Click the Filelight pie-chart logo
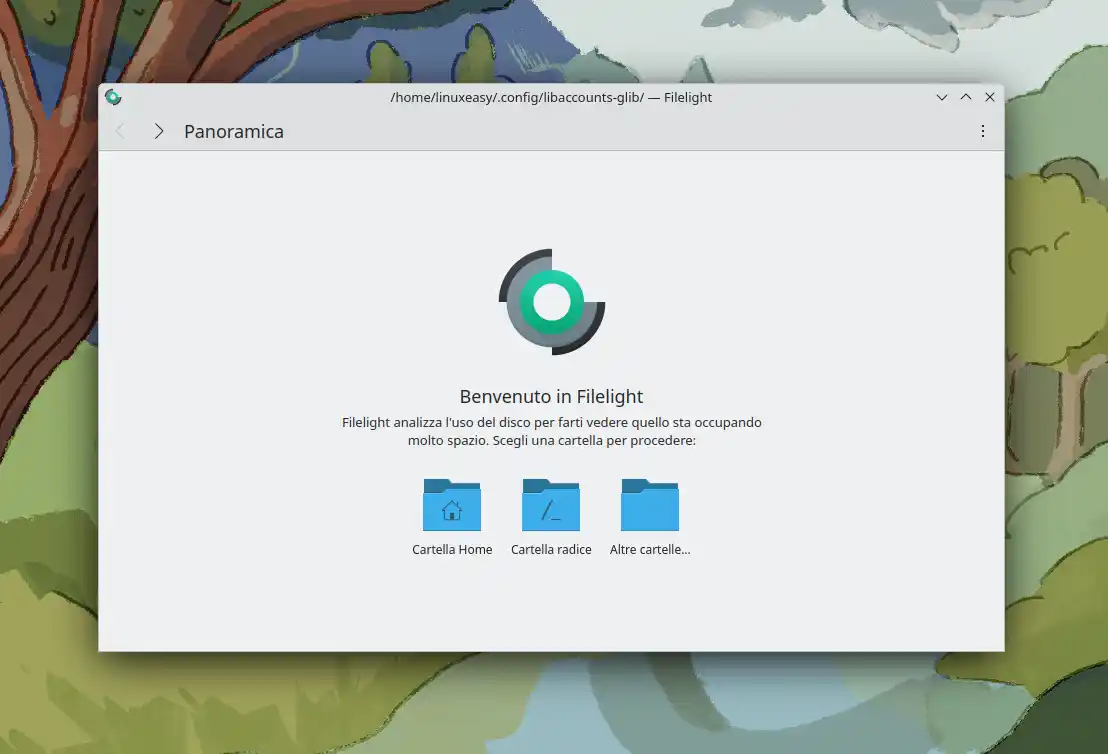 point(551,300)
